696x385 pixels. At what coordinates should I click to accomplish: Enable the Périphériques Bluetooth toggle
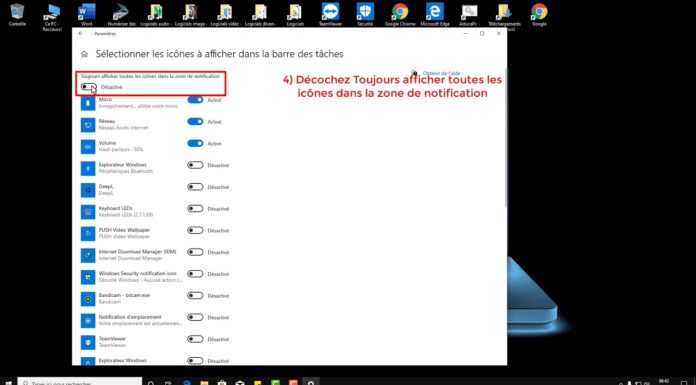[x=195, y=165]
